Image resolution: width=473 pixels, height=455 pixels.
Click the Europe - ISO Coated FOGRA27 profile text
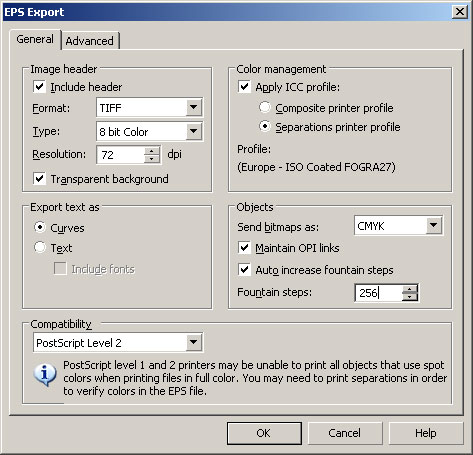coord(316,167)
